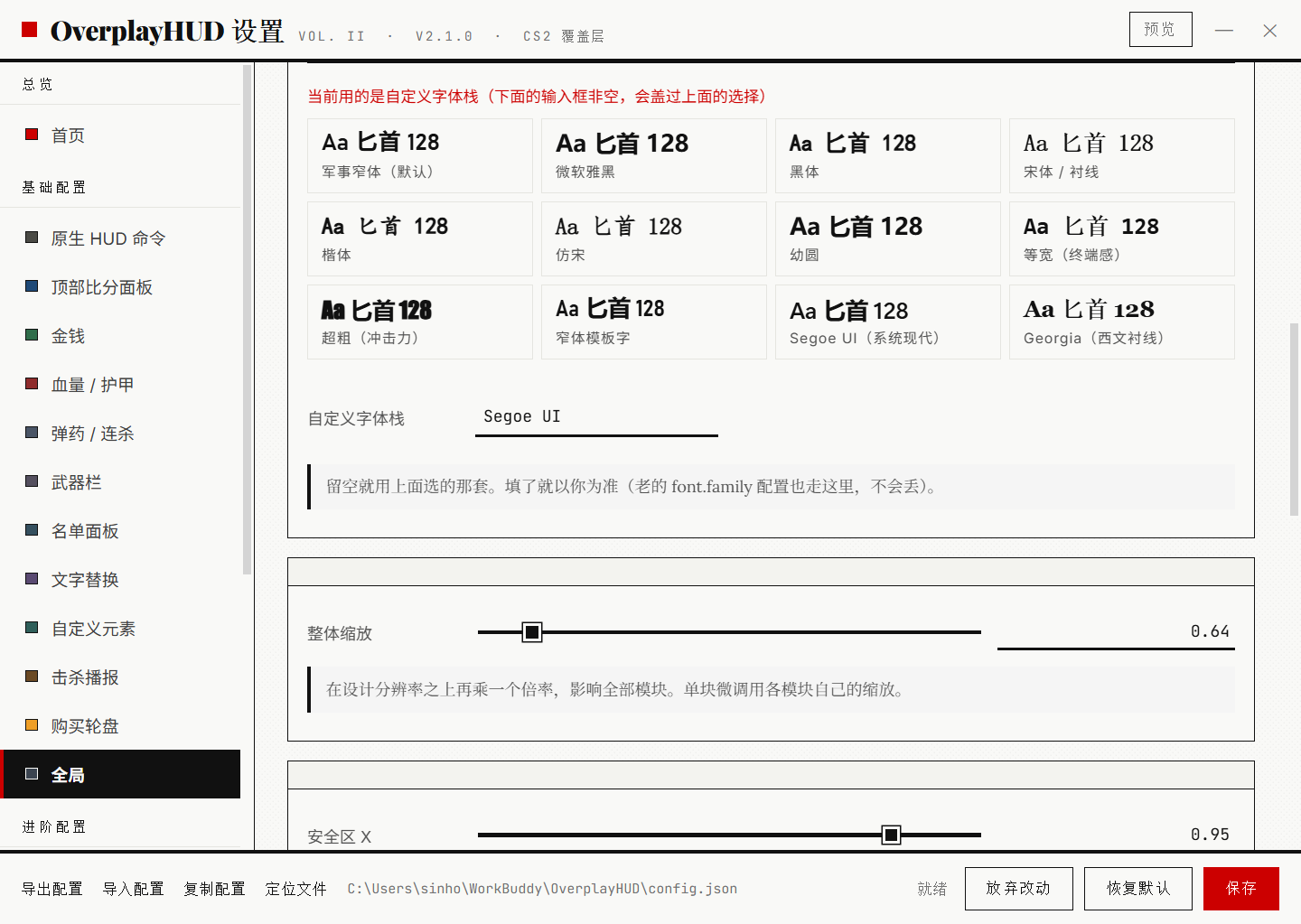Click the 放弃改动 button
This screenshot has width=1301, height=924.
1019,889
